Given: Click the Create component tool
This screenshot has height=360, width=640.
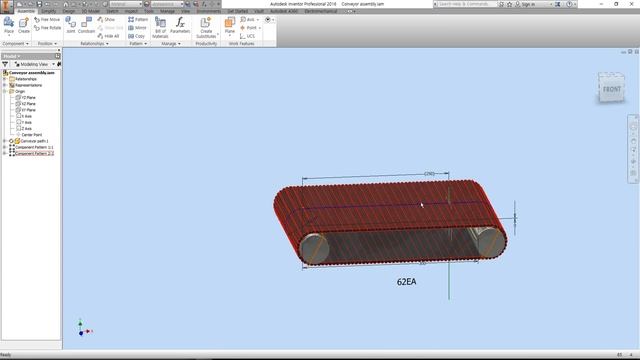Looking at the screenshot, I should [24, 25].
